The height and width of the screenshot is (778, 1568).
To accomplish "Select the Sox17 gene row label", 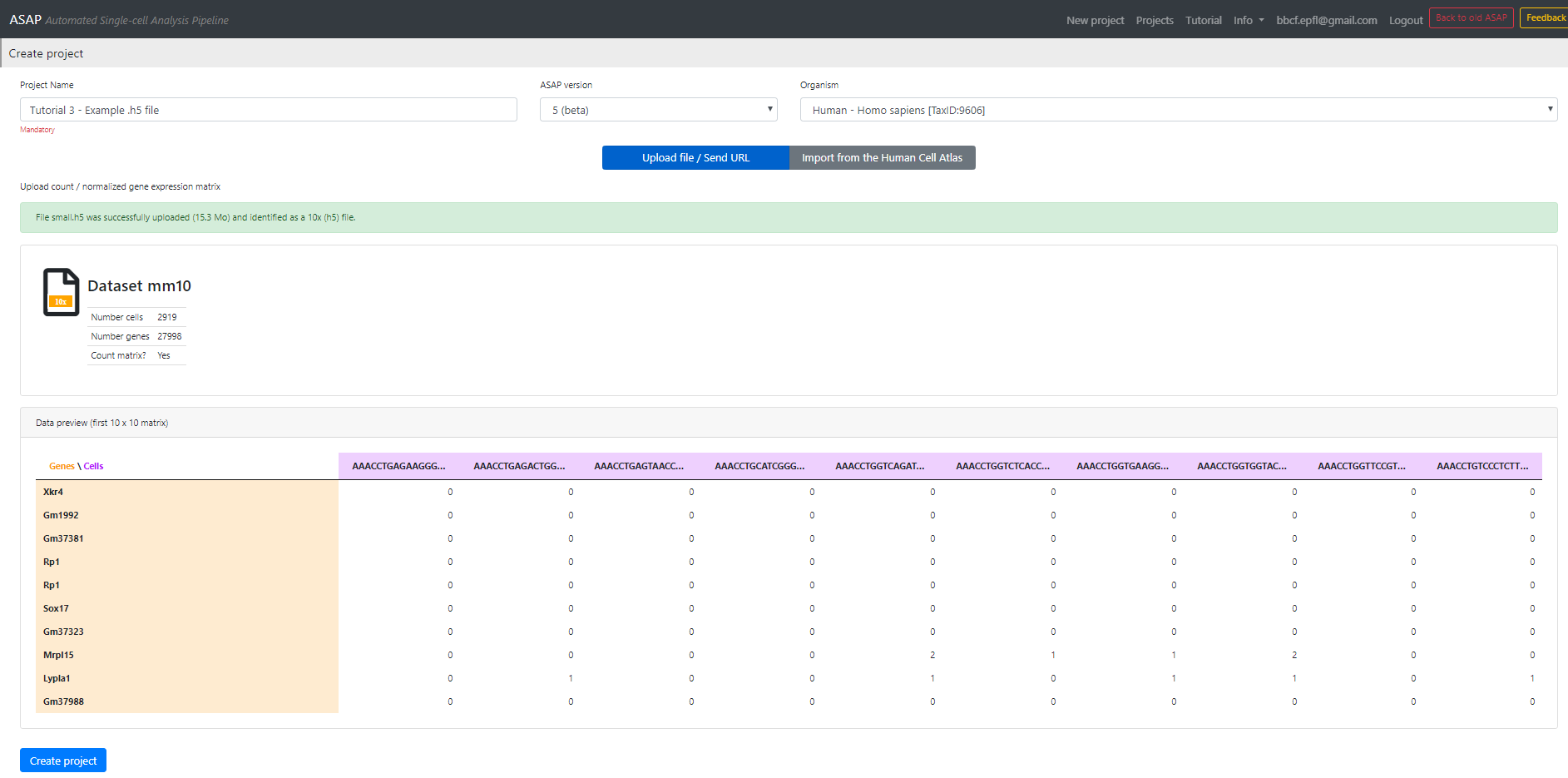I will pyautogui.click(x=56, y=608).
